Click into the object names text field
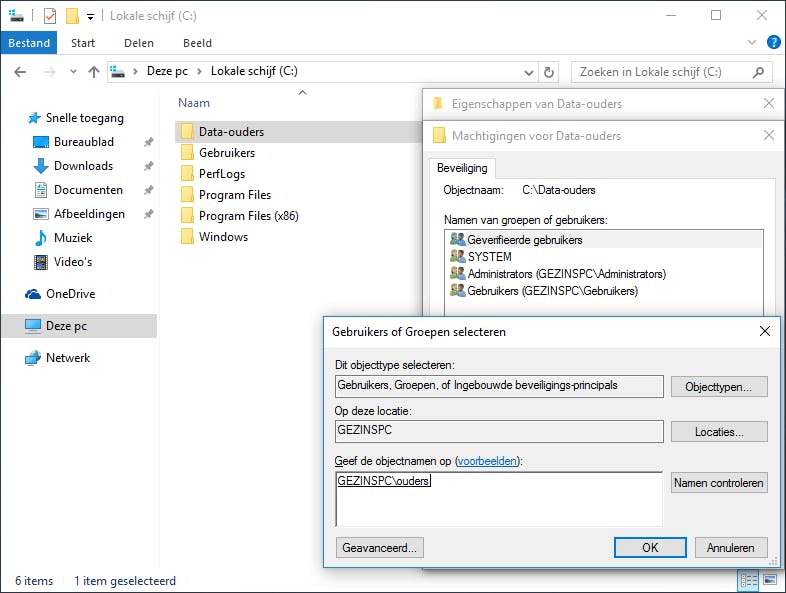 point(498,498)
